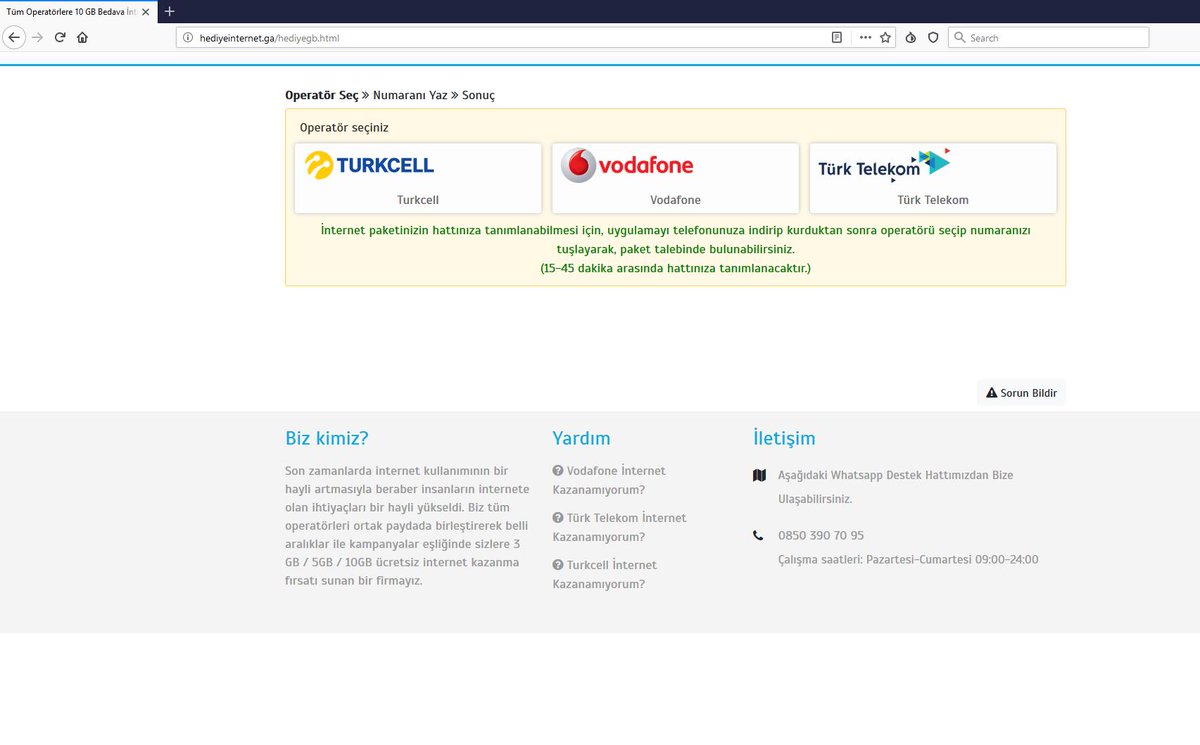
Task: Open Türk Telekom İnternet Kazanamıyorum help link
Action: click(x=620, y=527)
